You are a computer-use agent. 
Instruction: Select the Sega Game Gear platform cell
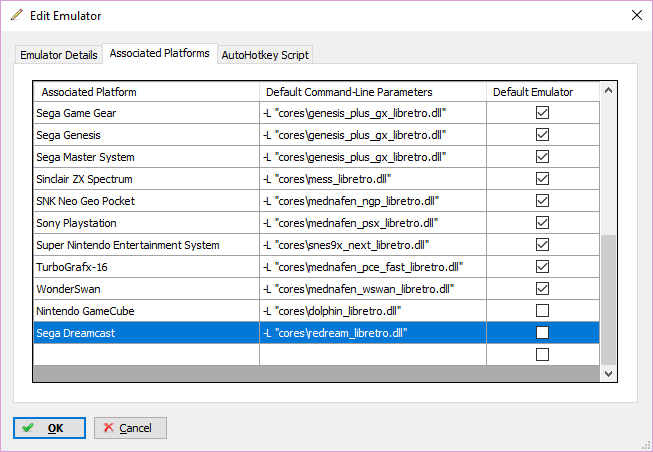pyautogui.click(x=146, y=113)
